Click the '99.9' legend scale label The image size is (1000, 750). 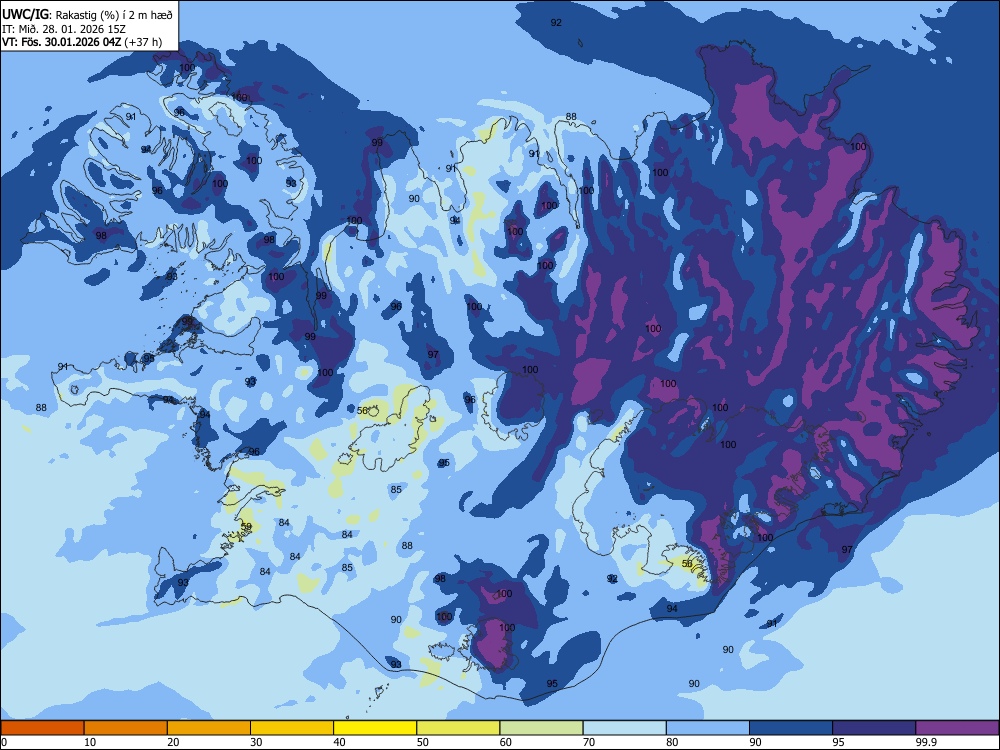[926, 742]
